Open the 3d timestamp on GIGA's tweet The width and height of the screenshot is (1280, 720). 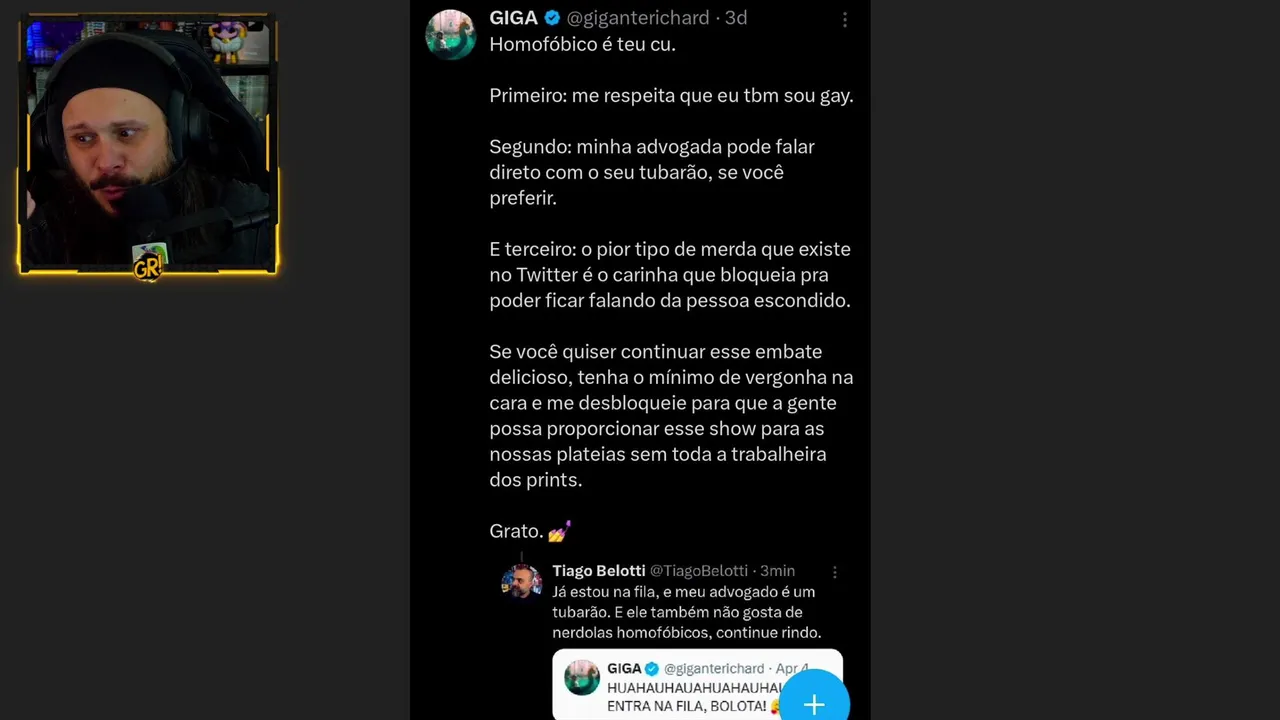(736, 18)
